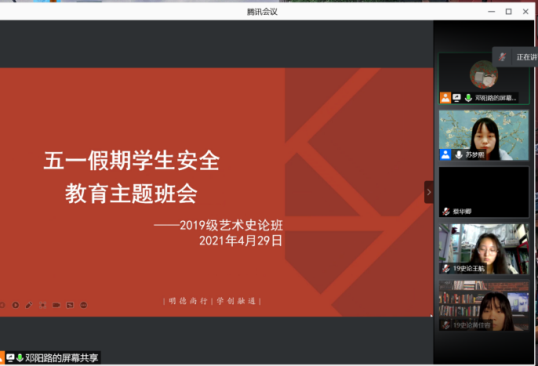Click the name label 19史论王航

coord(469,269)
